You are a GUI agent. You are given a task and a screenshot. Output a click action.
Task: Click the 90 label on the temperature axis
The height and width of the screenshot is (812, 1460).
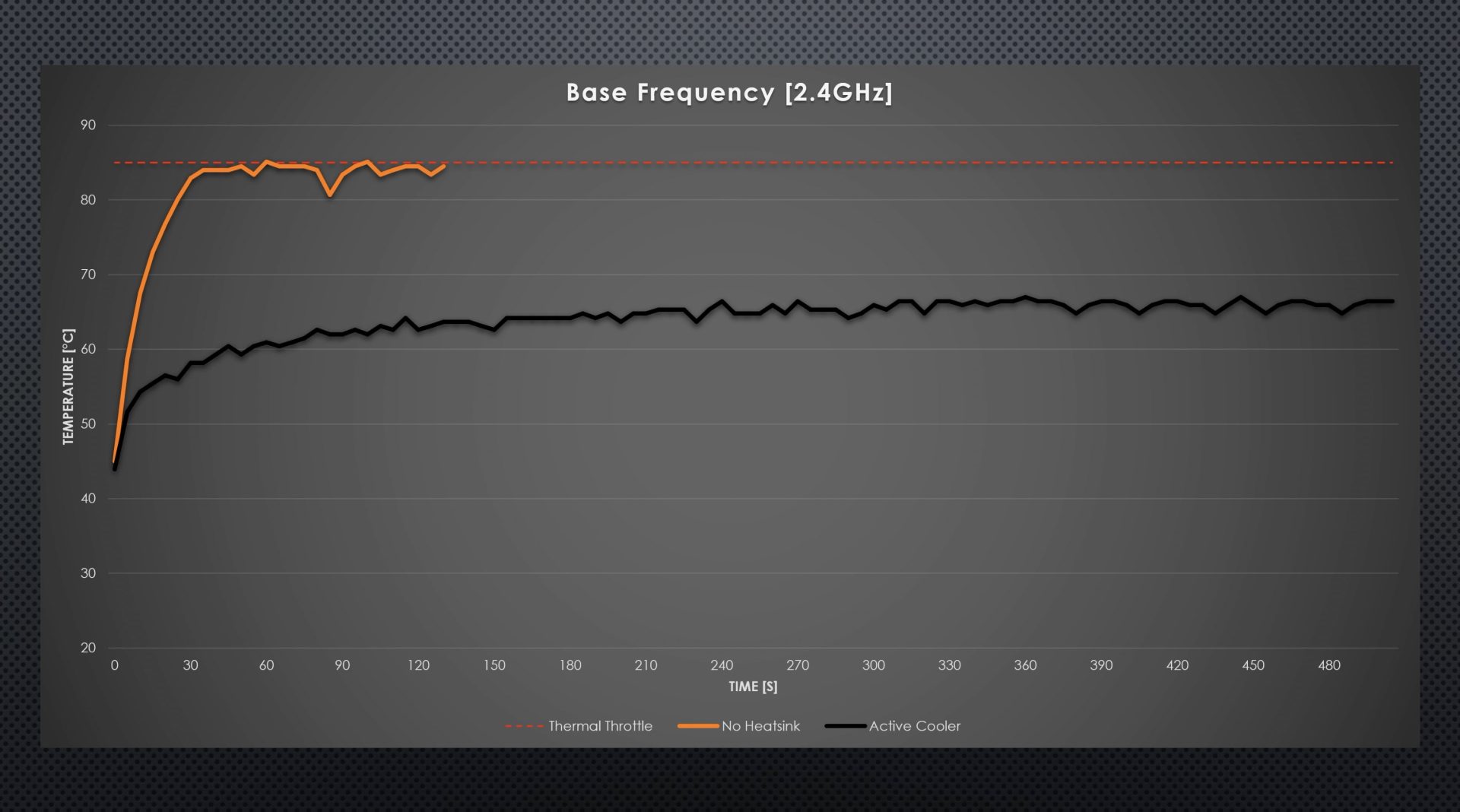(x=88, y=125)
